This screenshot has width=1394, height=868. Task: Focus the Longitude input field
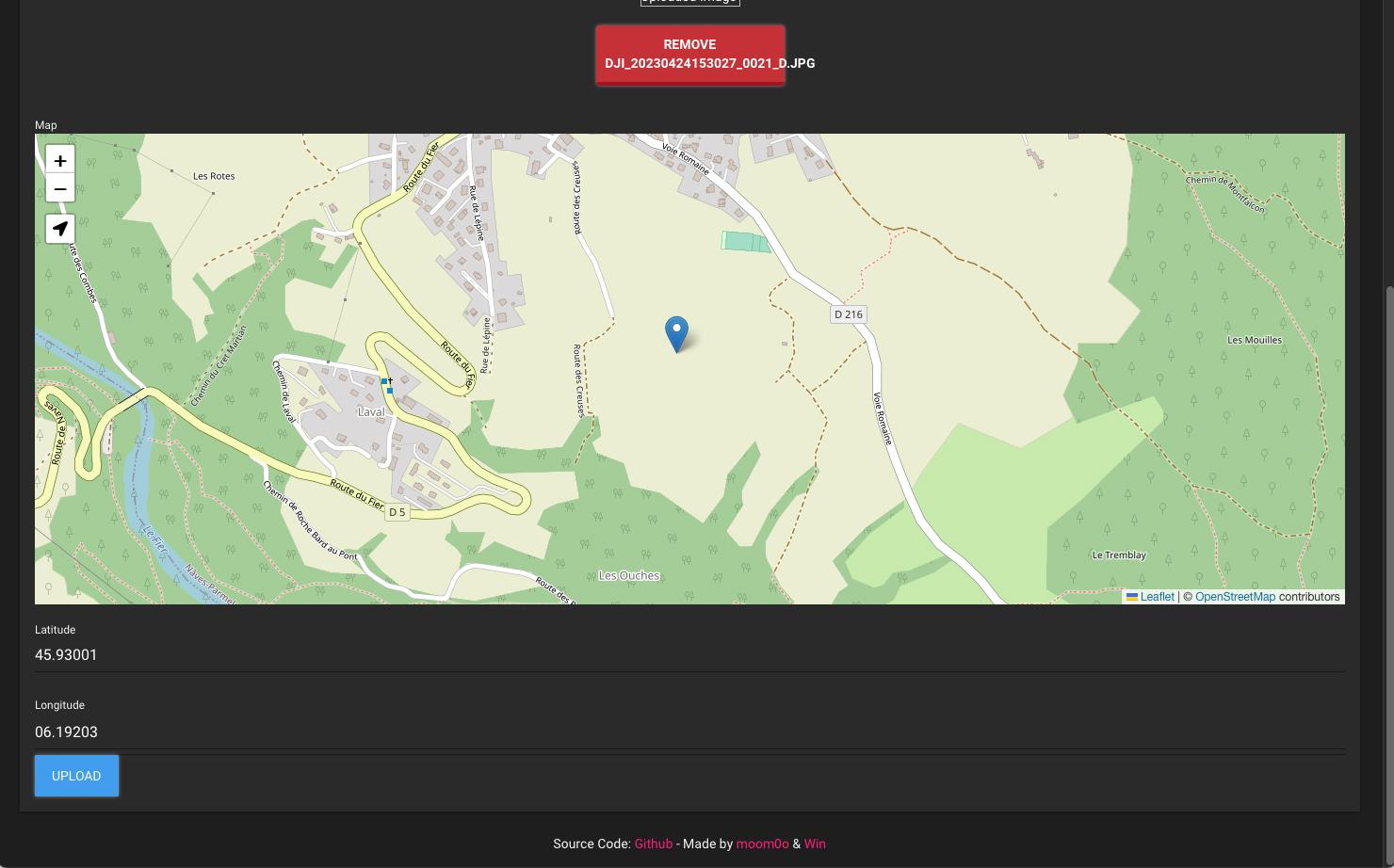pyautogui.click(x=689, y=731)
